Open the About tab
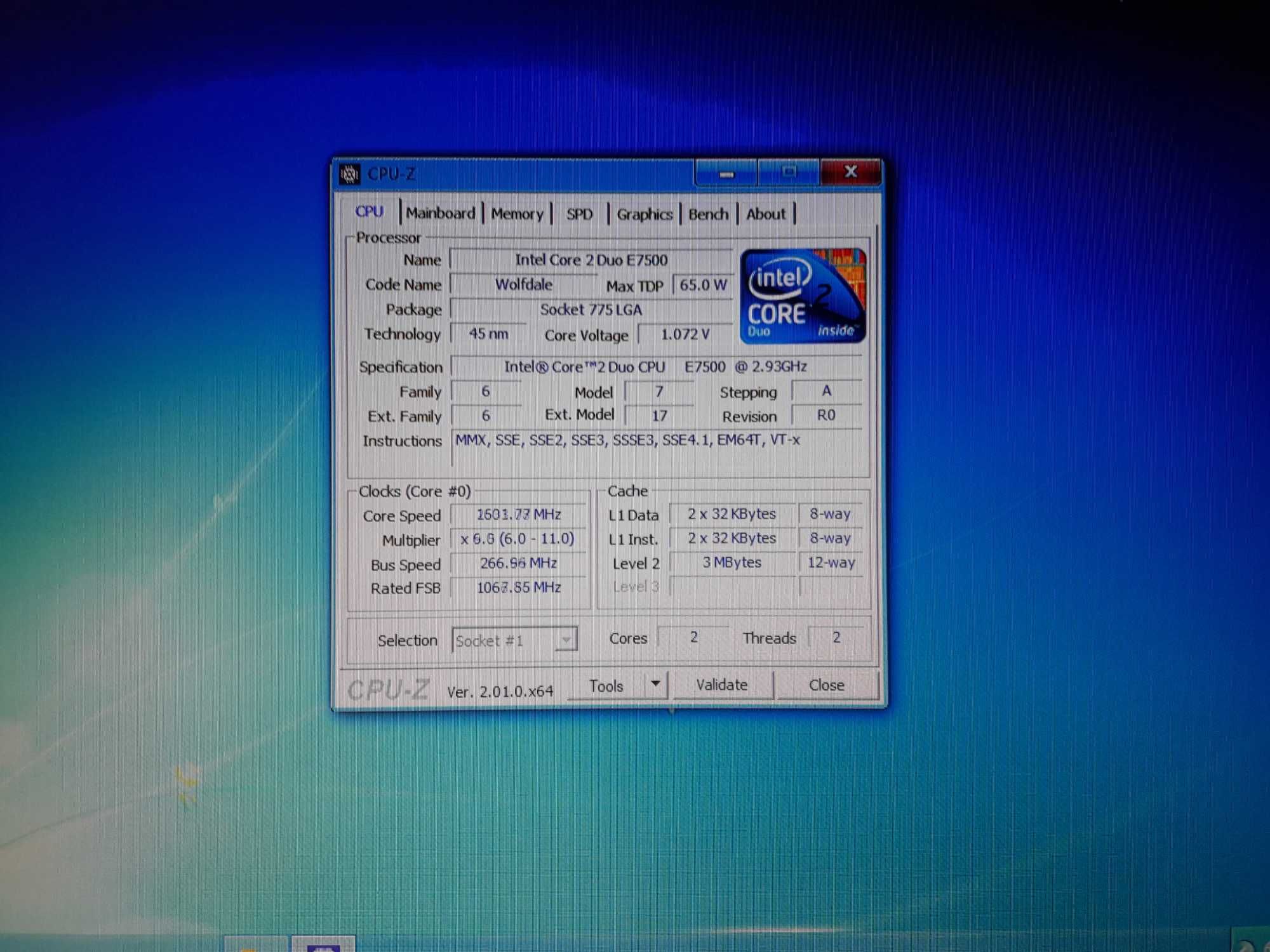Screen dimensions: 1270x952 pos(766,215)
